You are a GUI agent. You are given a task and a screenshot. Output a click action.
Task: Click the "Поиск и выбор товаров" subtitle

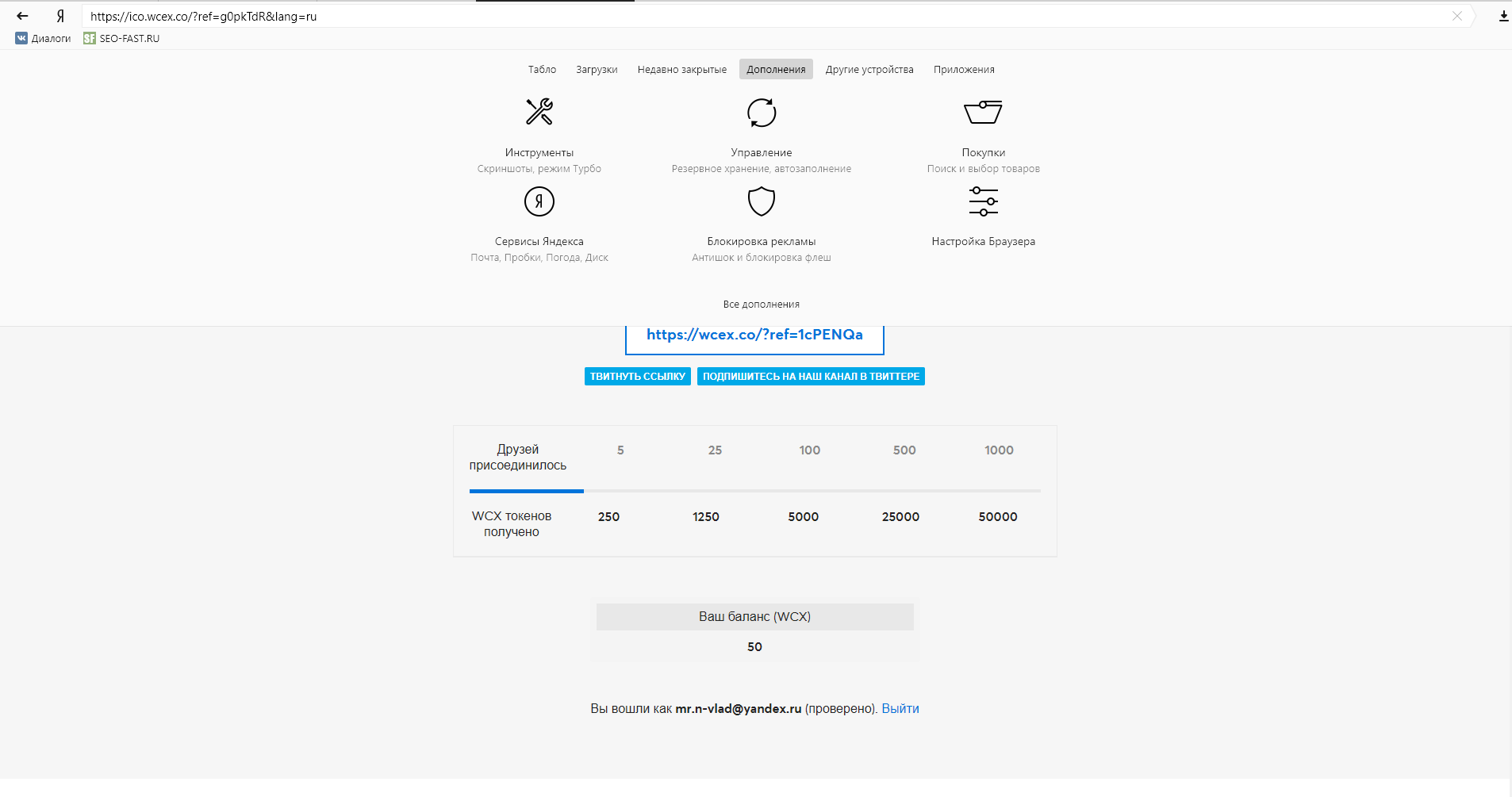click(x=984, y=169)
